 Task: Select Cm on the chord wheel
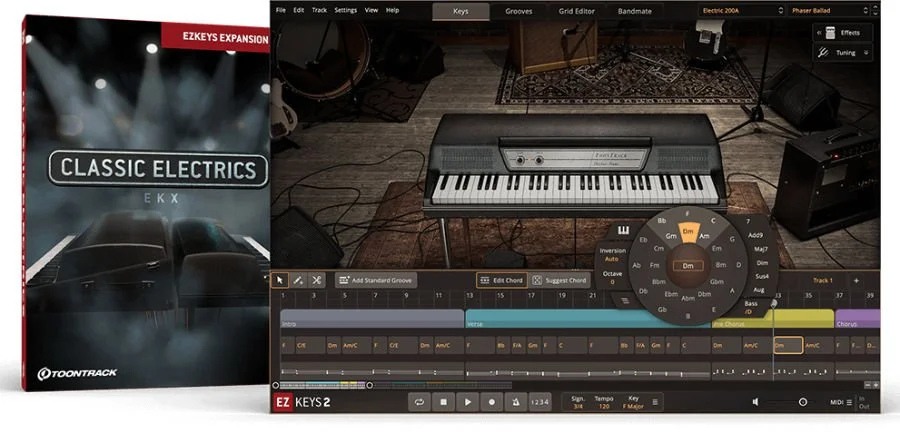point(659,248)
